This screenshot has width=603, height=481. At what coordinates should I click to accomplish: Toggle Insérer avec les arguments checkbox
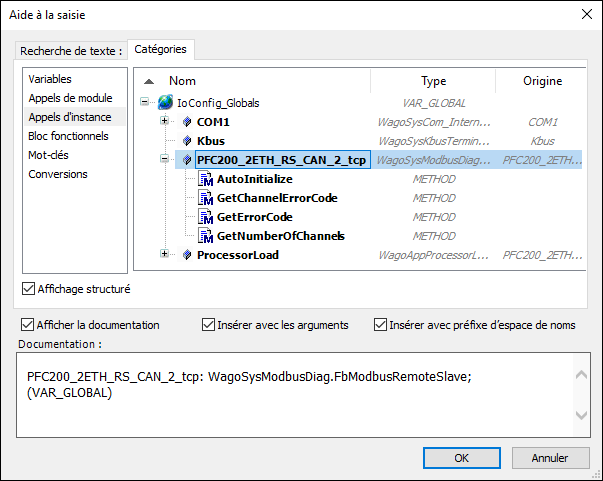pos(208,325)
